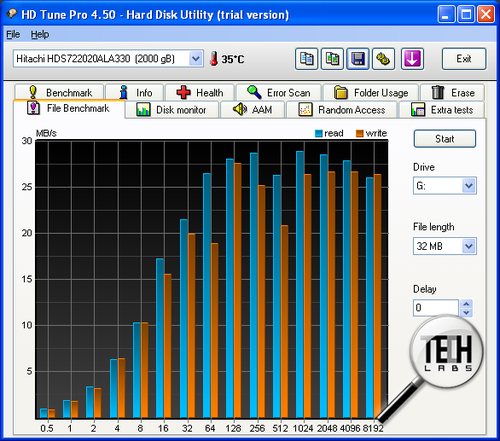The width and height of the screenshot is (500, 441).
Task: Increase the Delay value with up arrow
Action: click(x=466, y=304)
